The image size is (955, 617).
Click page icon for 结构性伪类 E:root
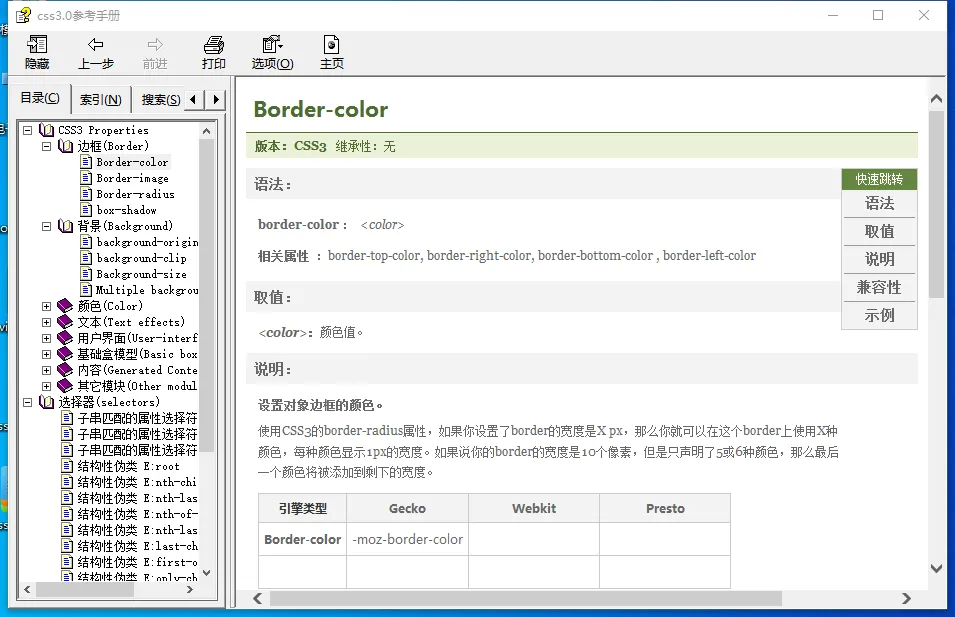click(x=68, y=466)
